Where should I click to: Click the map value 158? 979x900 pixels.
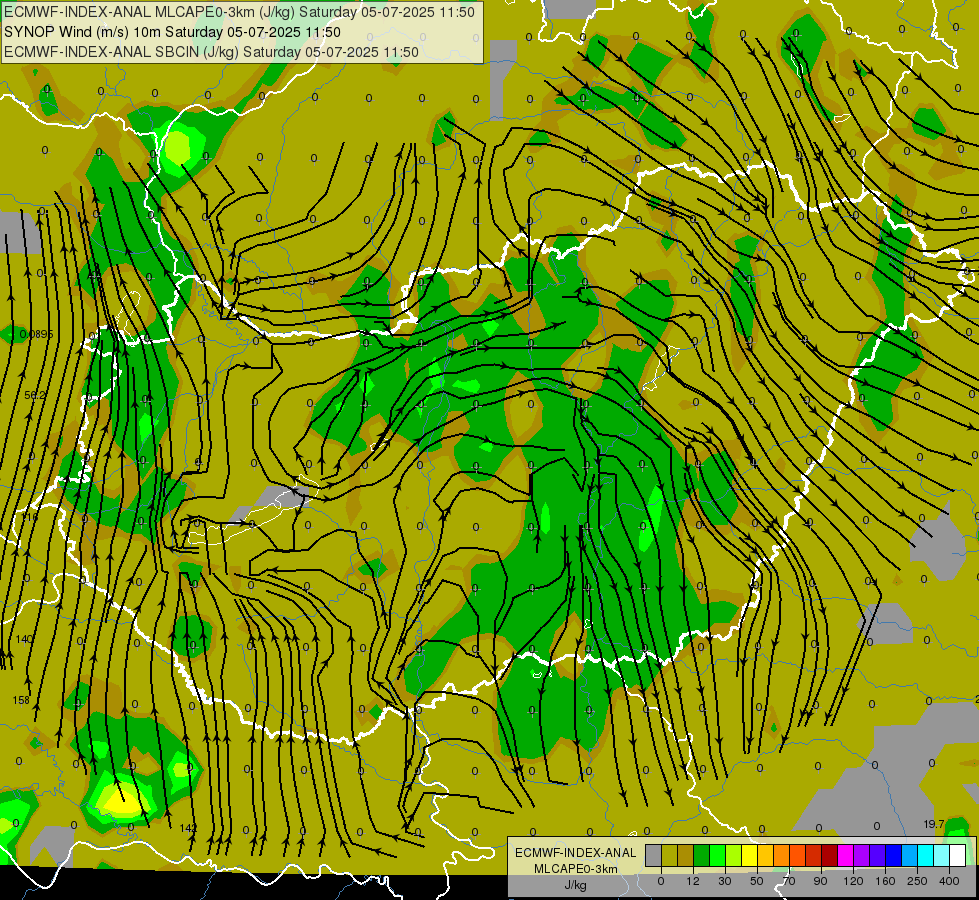click(21, 700)
